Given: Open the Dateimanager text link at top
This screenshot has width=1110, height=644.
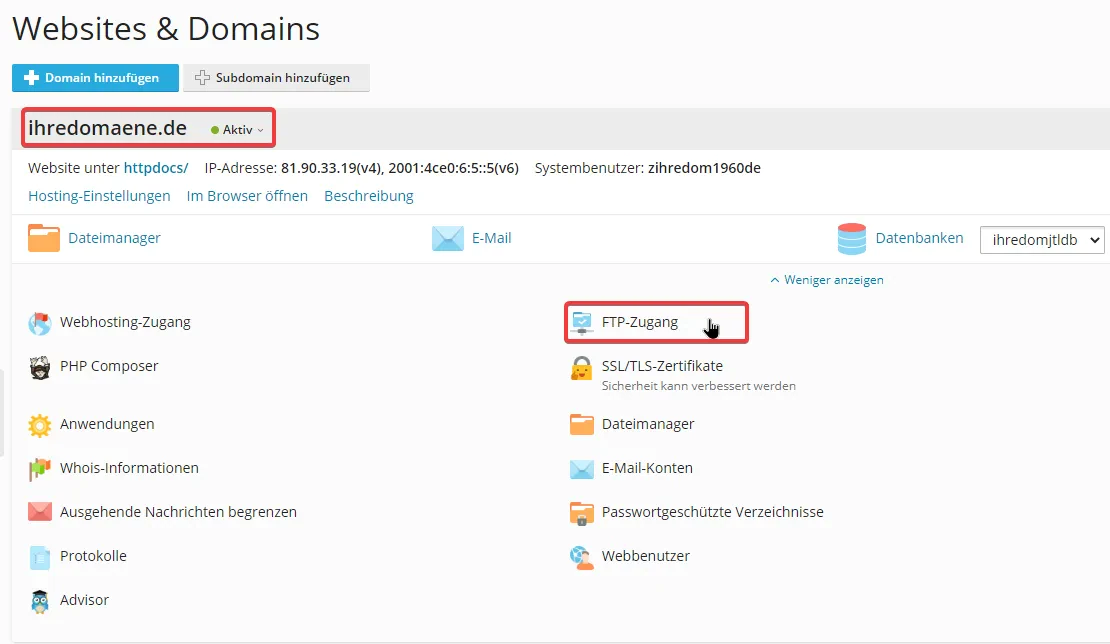Looking at the screenshot, I should coord(114,238).
